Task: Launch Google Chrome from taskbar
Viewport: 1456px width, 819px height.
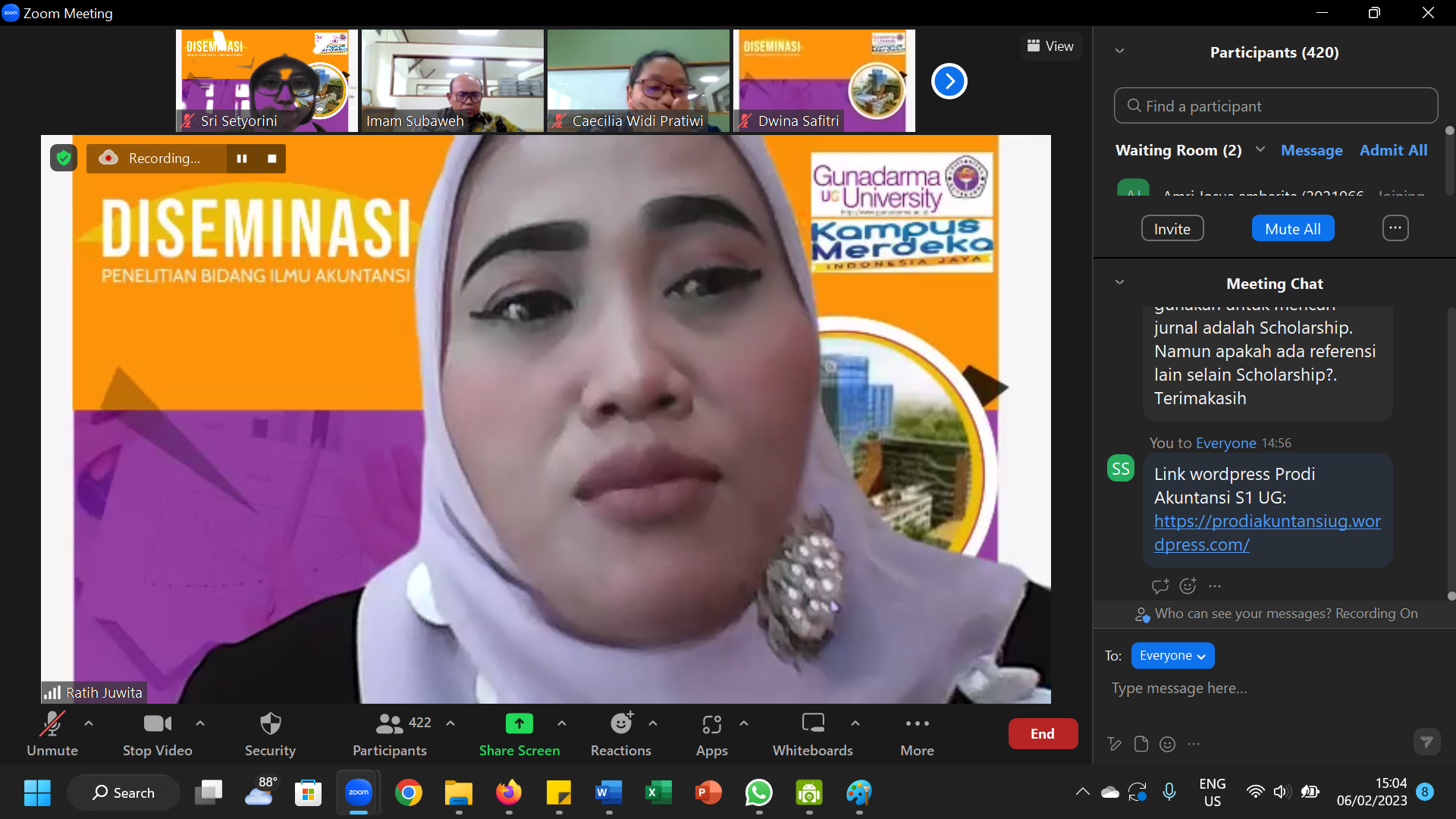Action: pos(409,792)
